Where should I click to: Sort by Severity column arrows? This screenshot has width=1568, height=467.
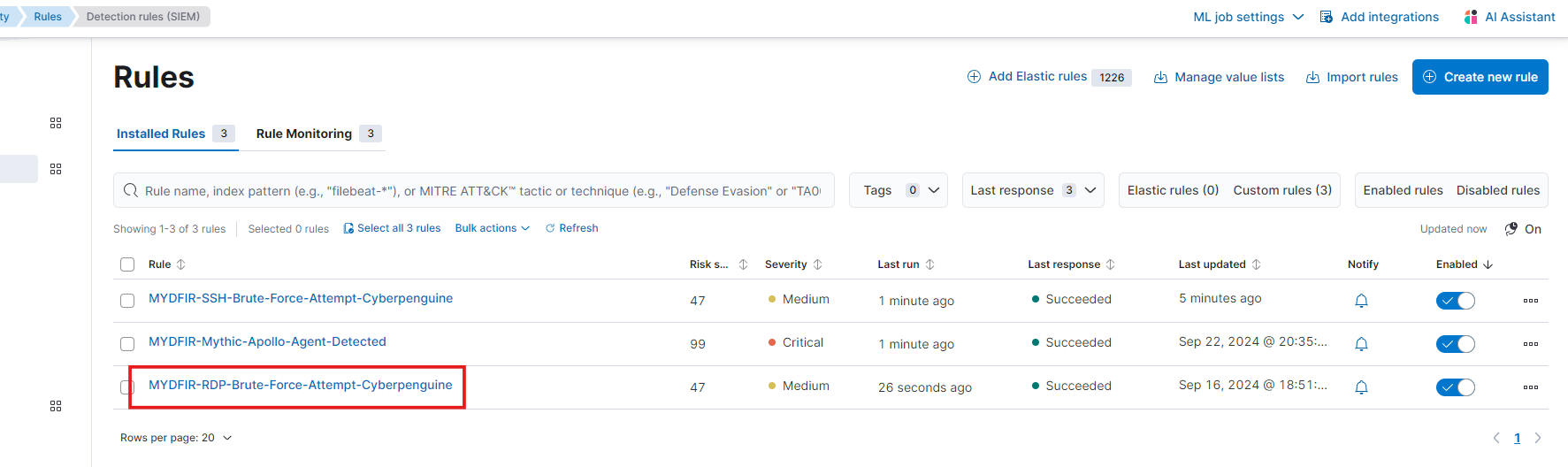[818, 264]
